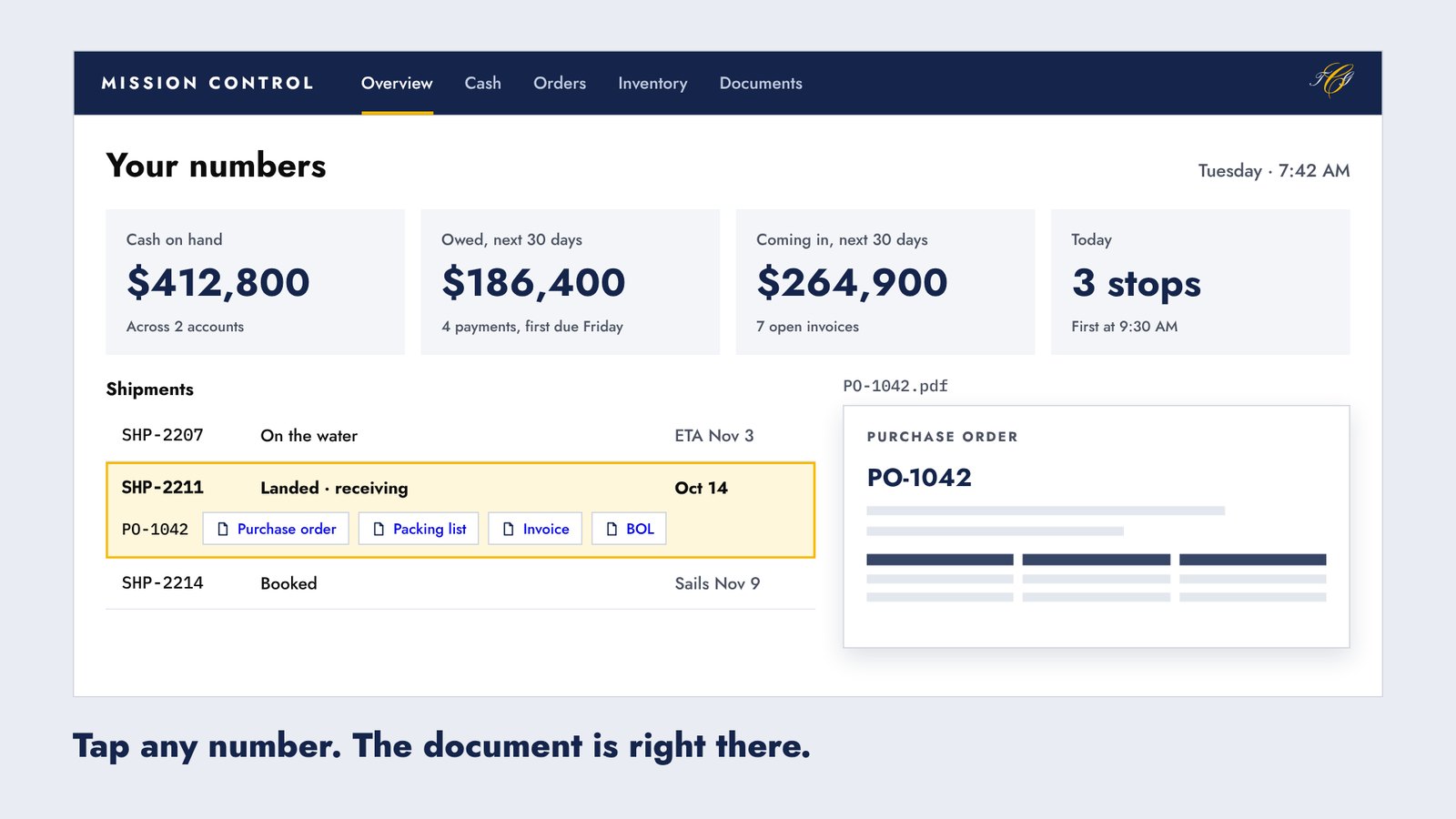
Task: Open the Inventory tab
Action: (652, 83)
